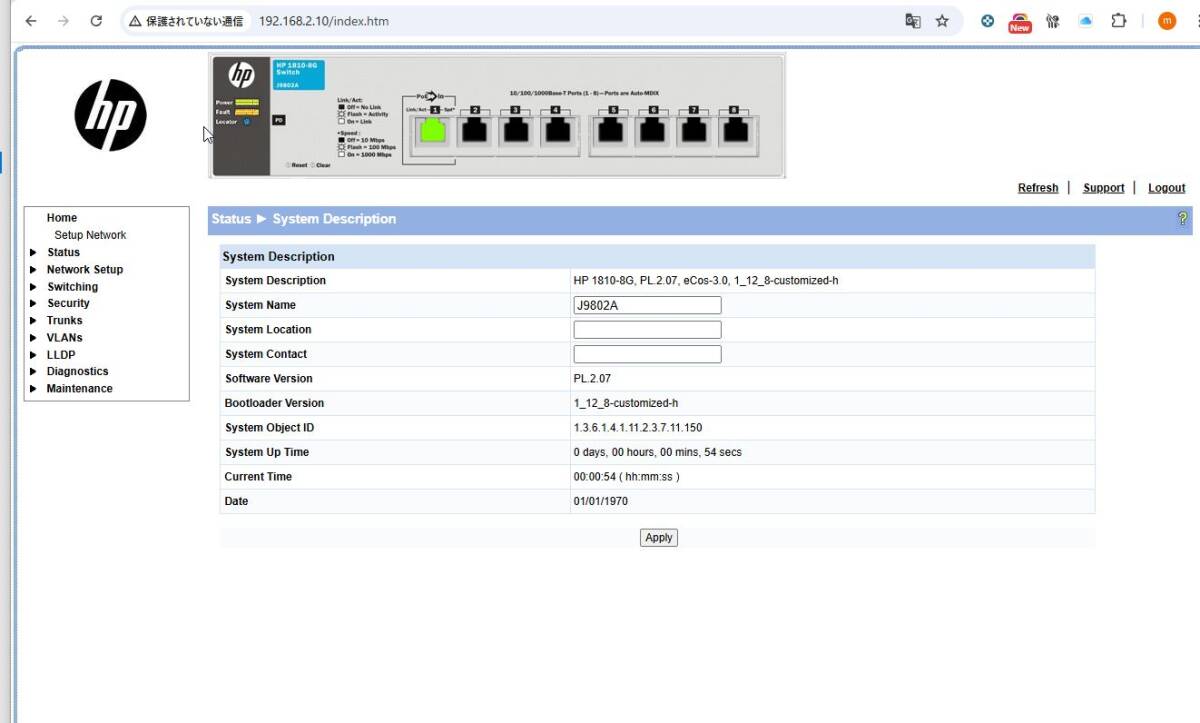The height and width of the screenshot is (723, 1200).
Task: Click the not-secure warning chip in the address bar
Action: [186, 21]
